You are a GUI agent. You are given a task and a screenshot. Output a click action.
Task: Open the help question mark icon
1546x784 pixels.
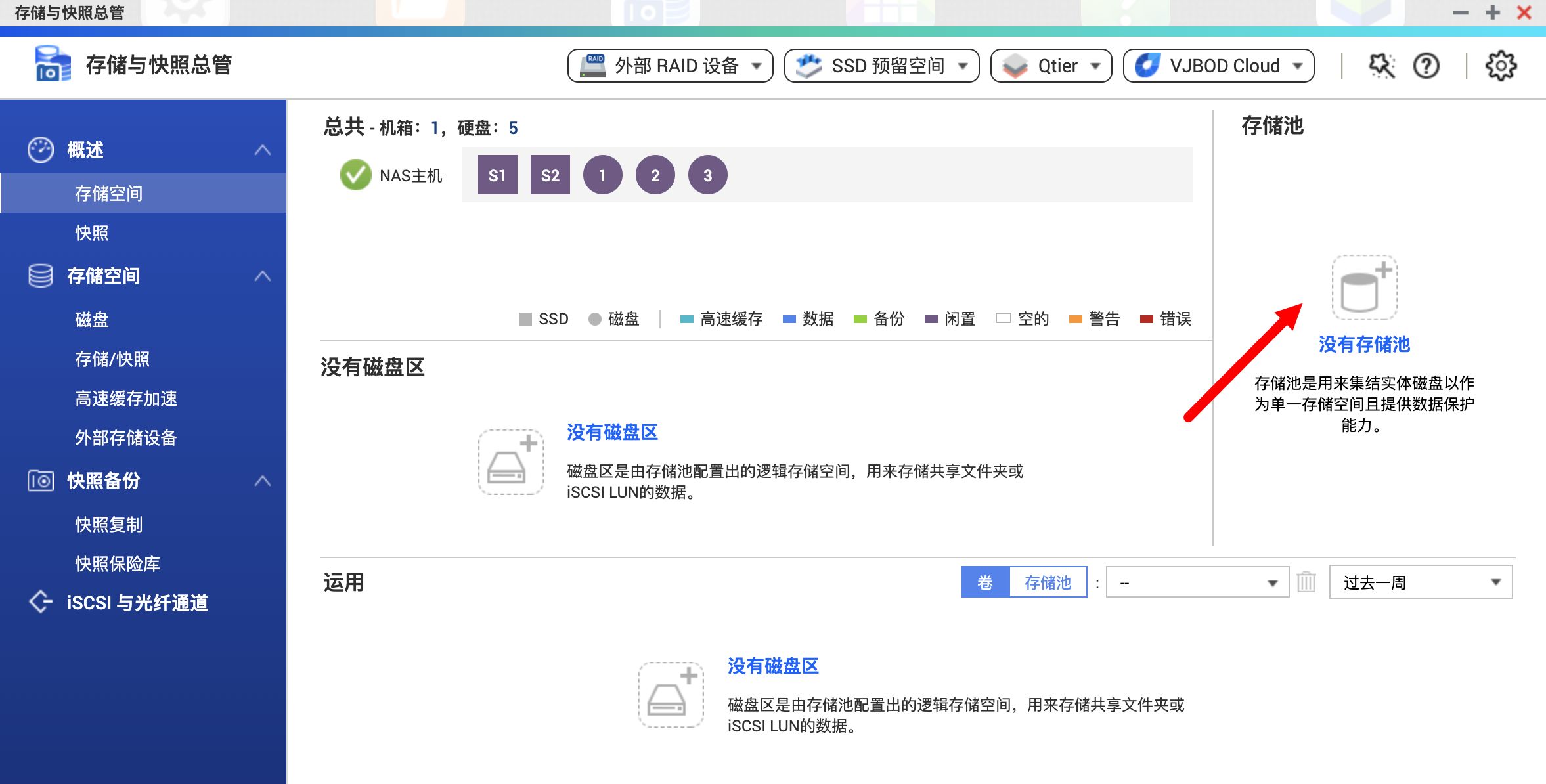[1426, 66]
